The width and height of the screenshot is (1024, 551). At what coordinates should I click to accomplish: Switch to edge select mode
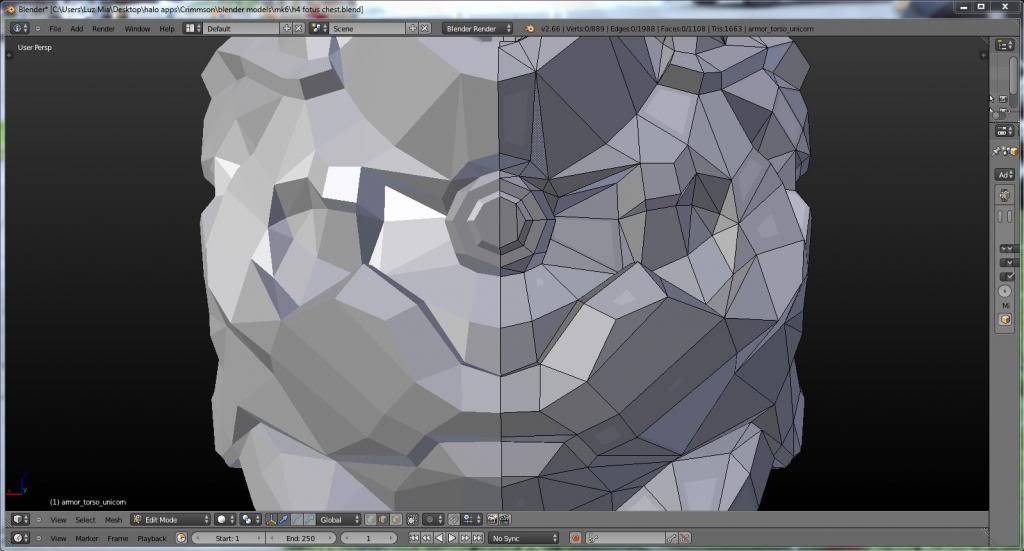[x=383, y=520]
